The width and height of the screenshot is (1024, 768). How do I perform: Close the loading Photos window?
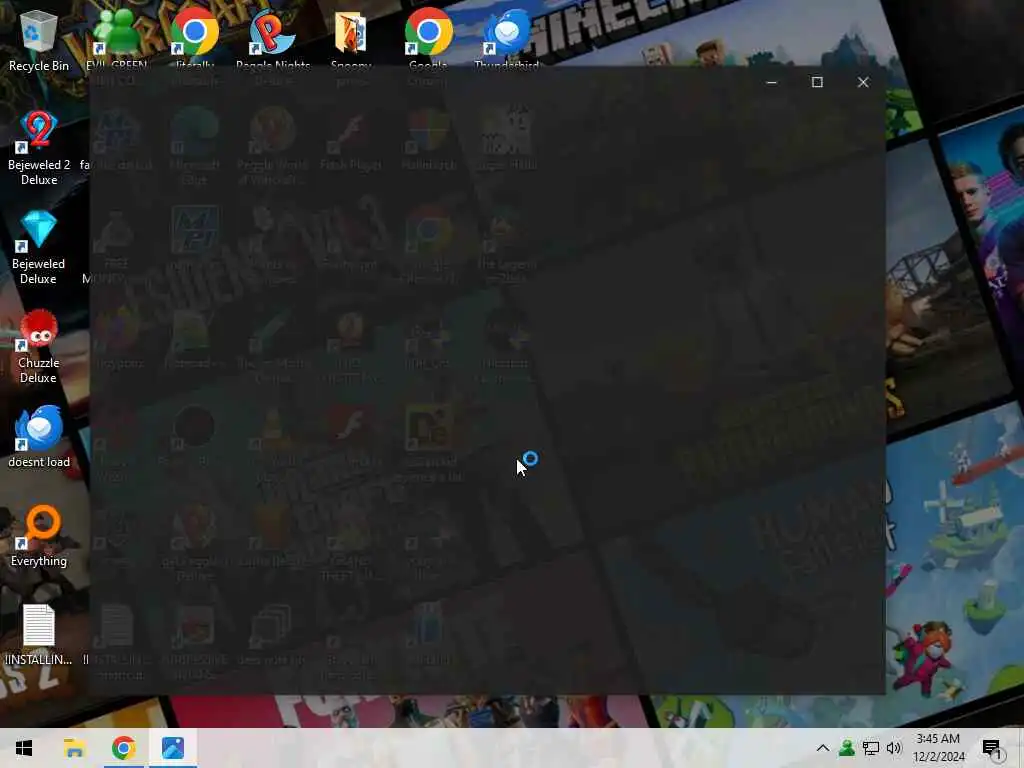863,82
